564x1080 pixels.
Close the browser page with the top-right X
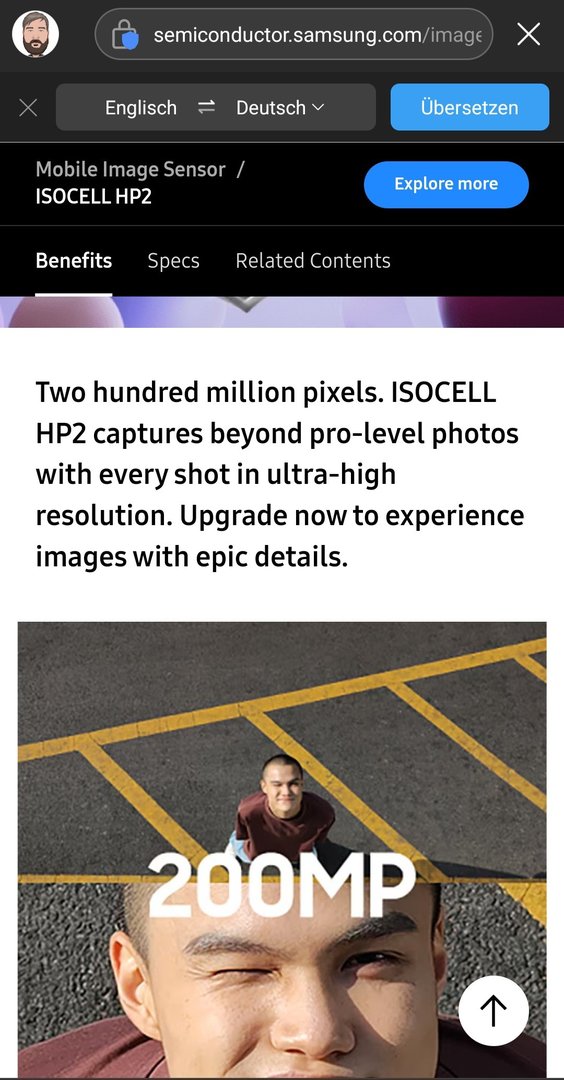coord(528,34)
